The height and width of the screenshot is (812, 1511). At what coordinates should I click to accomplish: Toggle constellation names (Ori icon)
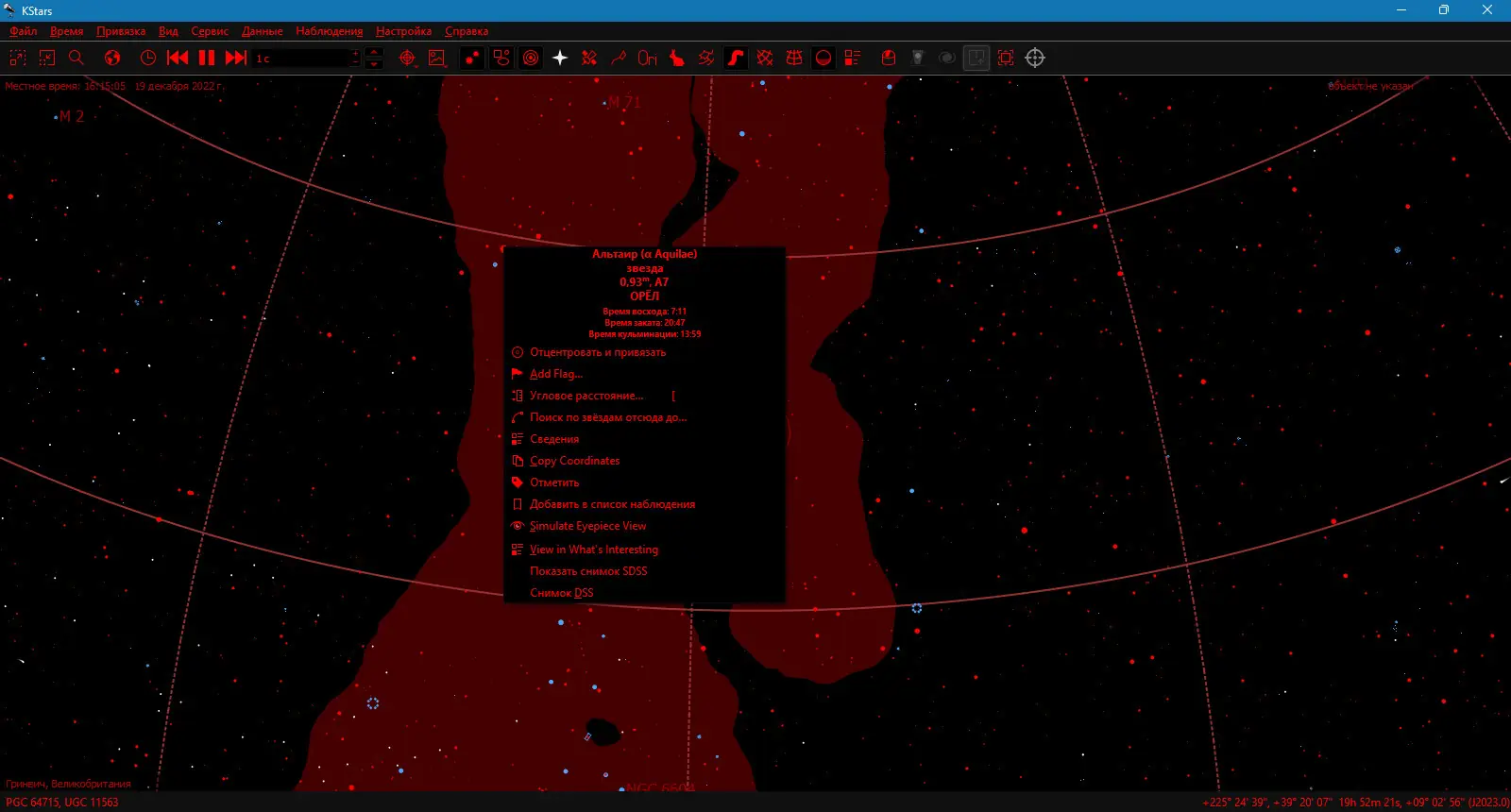(647, 58)
